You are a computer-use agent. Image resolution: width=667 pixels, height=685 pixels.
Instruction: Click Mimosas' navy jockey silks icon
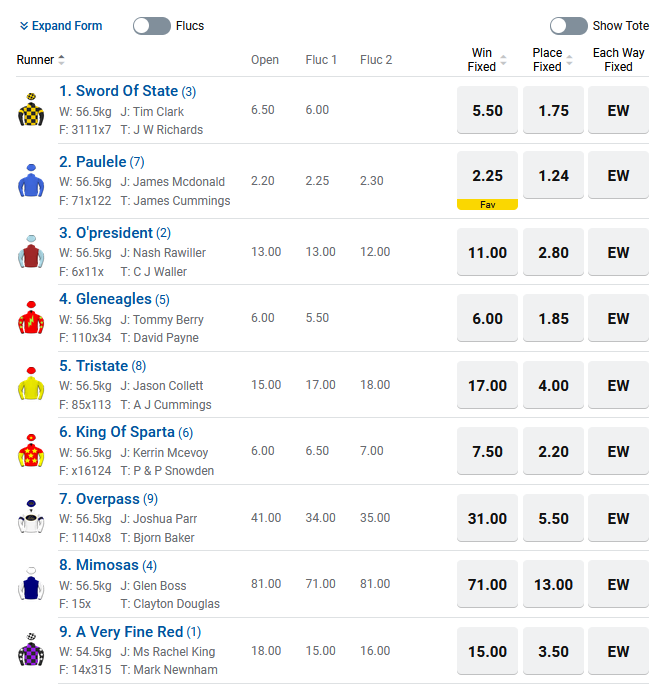(31, 584)
